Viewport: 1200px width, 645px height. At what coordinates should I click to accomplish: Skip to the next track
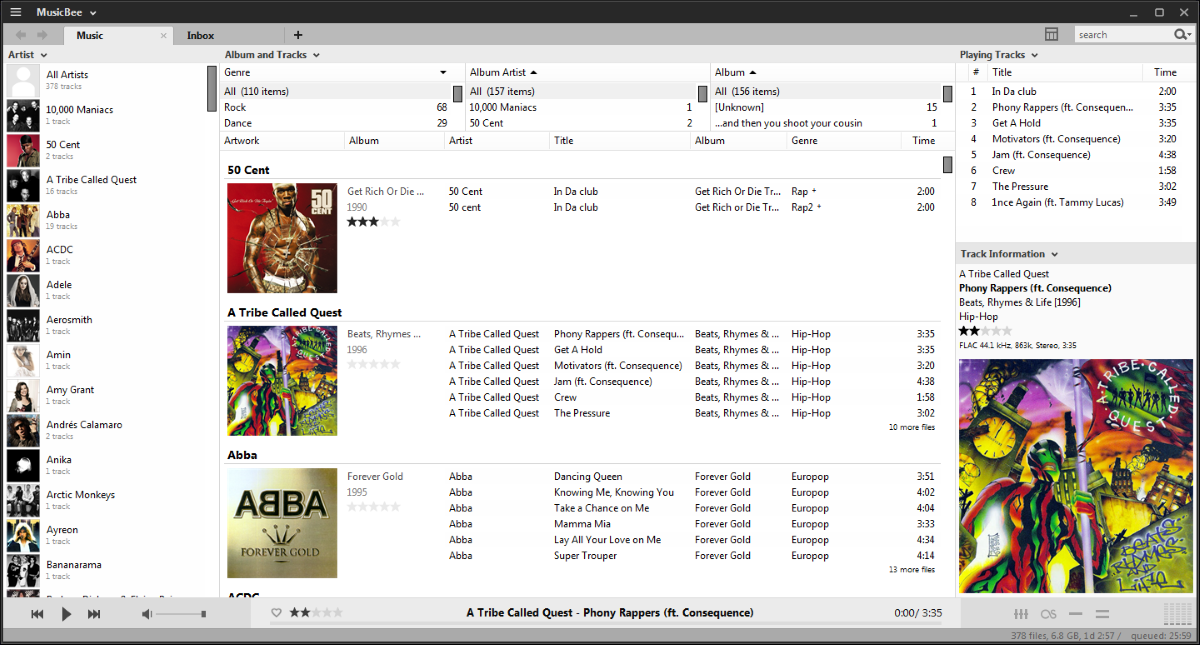95,614
